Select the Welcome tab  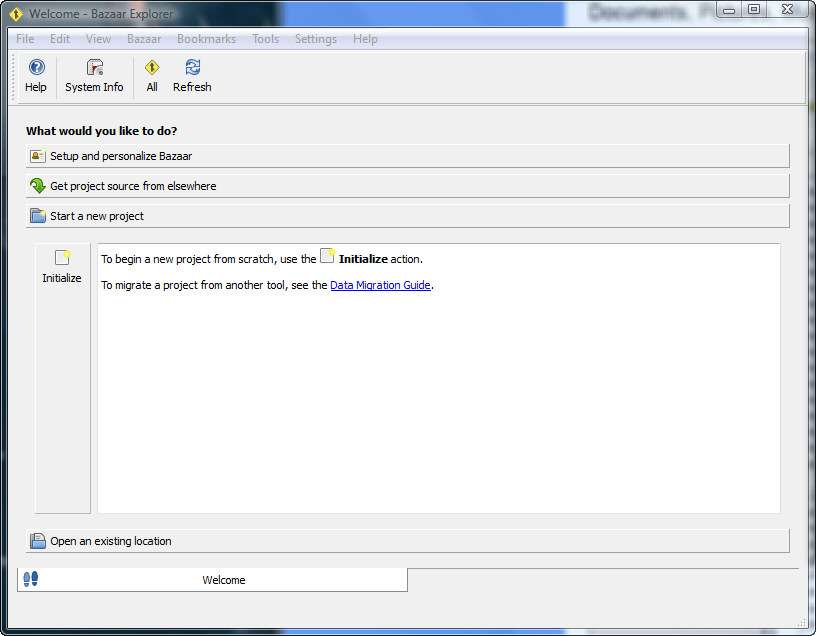(x=223, y=580)
